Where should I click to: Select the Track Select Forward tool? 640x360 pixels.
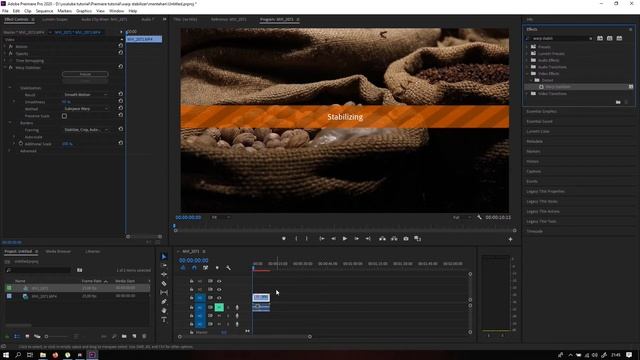coord(164,266)
